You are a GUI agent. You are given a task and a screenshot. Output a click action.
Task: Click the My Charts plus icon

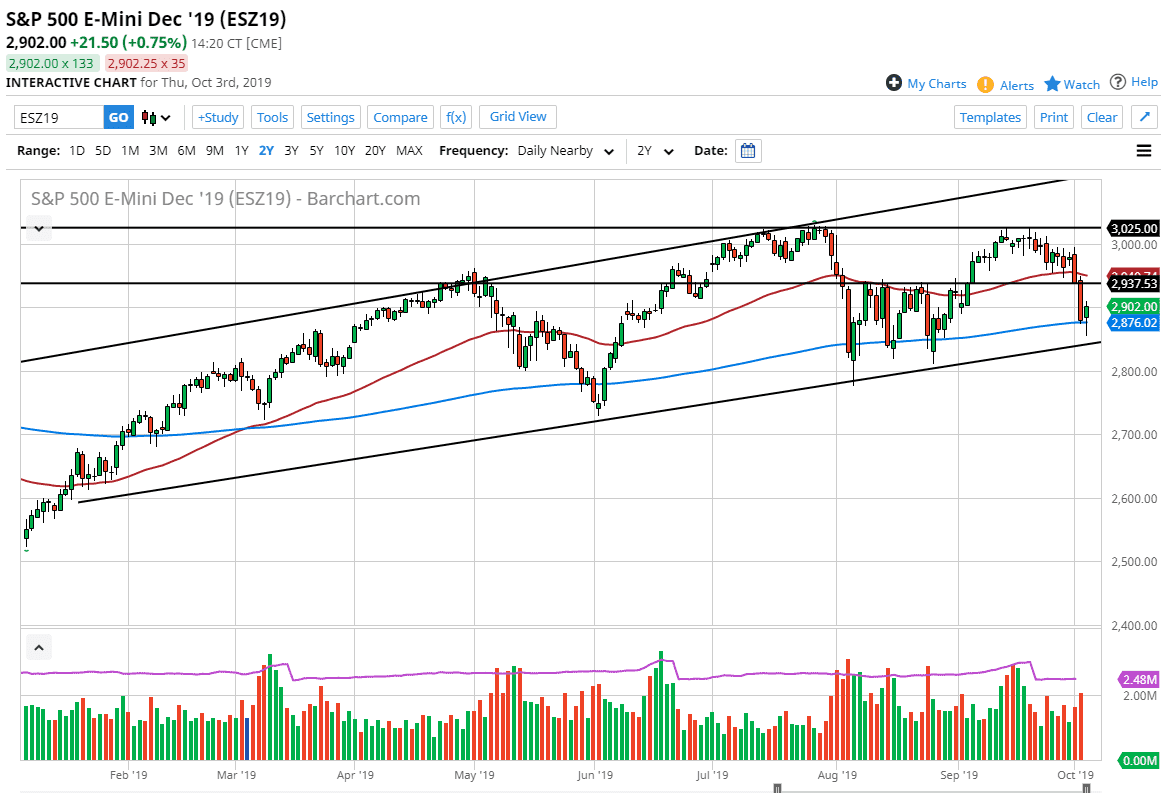[x=894, y=84]
